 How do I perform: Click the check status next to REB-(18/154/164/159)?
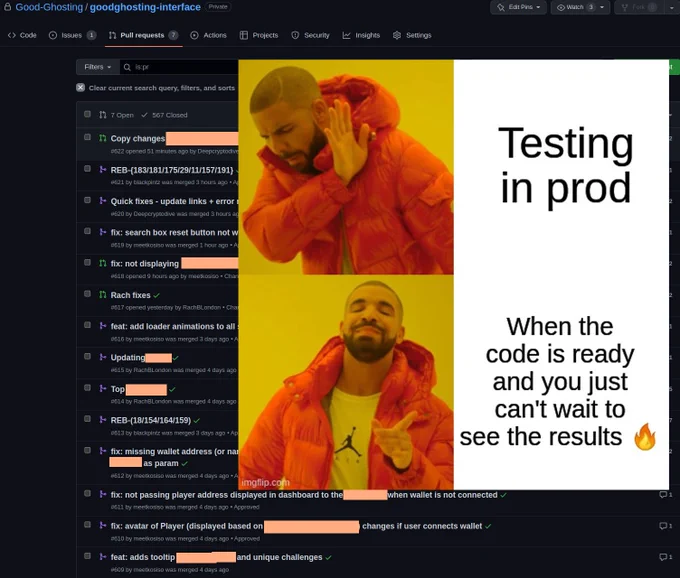[x=197, y=421]
